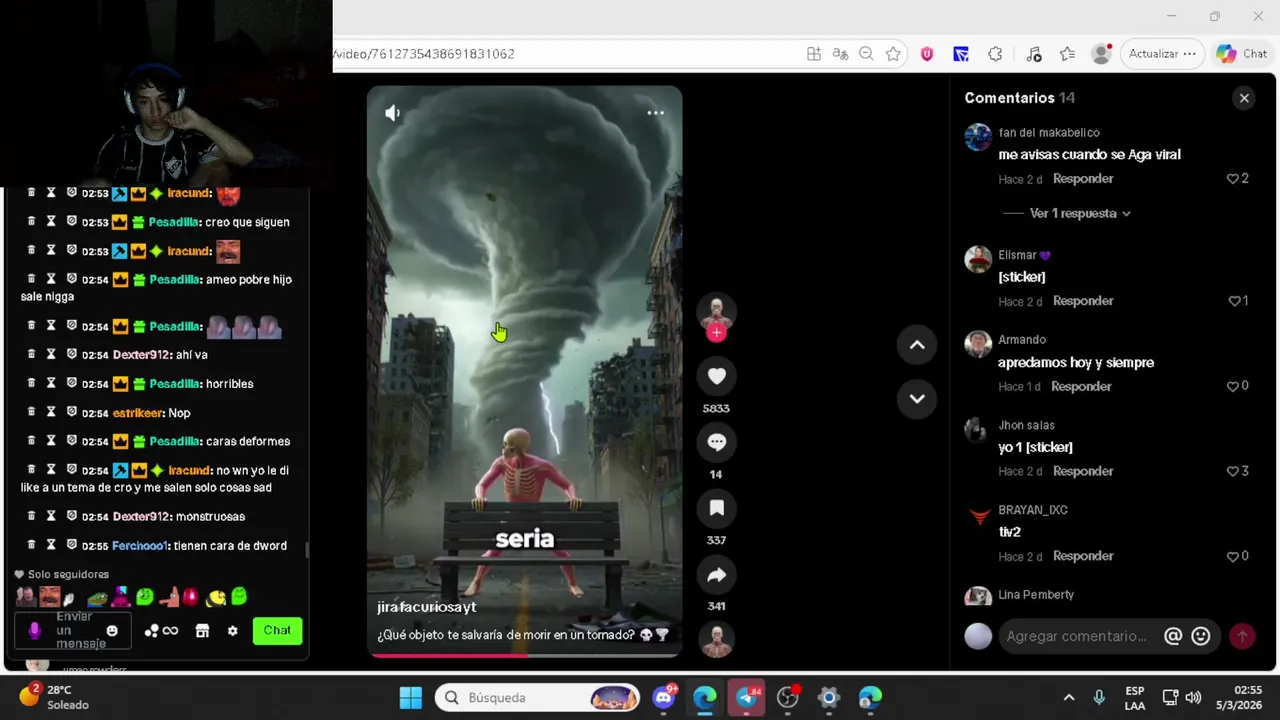1280x720 pixels.
Task: Reply to Jhon salas's comment
Action: click(x=1083, y=471)
